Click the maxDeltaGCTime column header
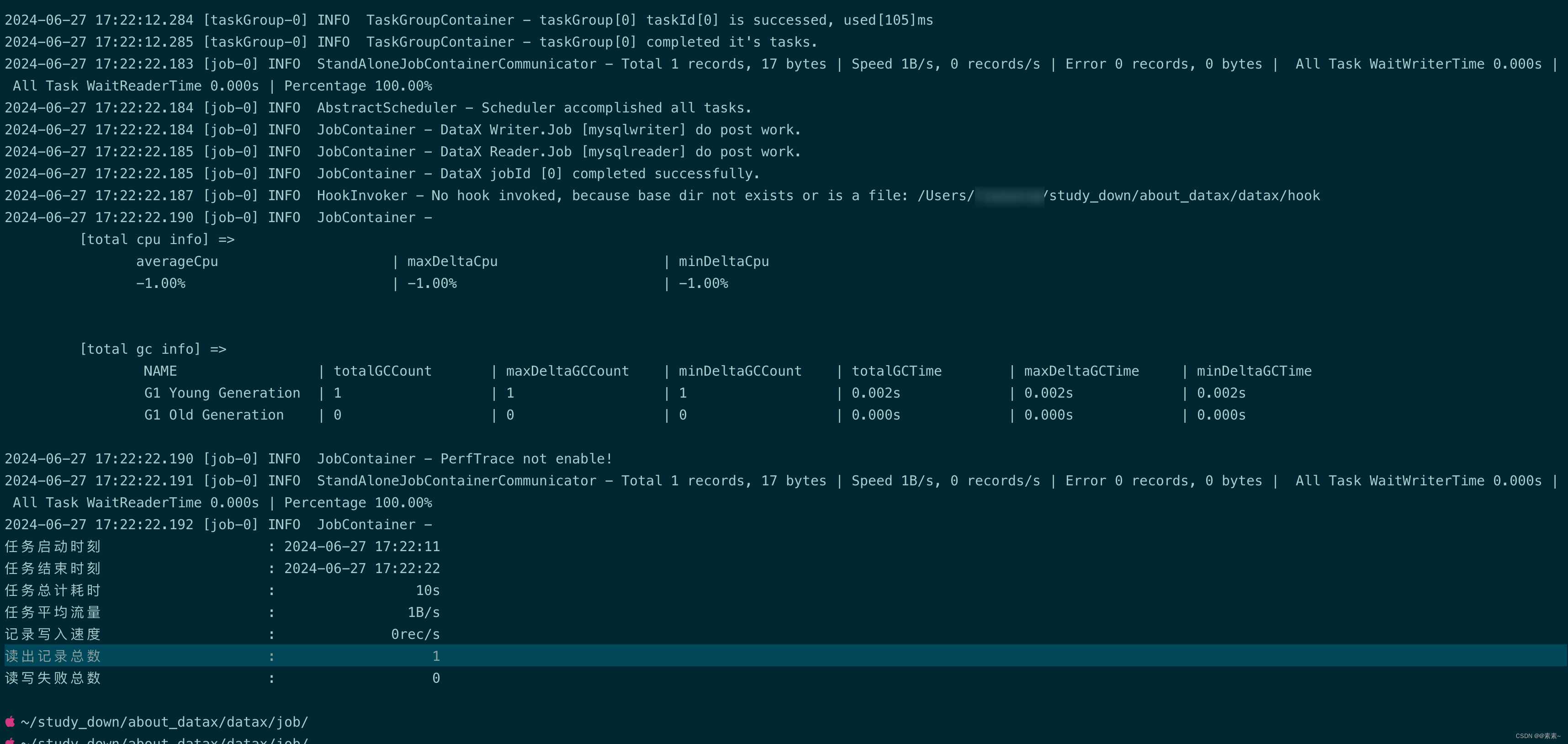Image resolution: width=1568 pixels, height=744 pixels. tap(1081, 371)
